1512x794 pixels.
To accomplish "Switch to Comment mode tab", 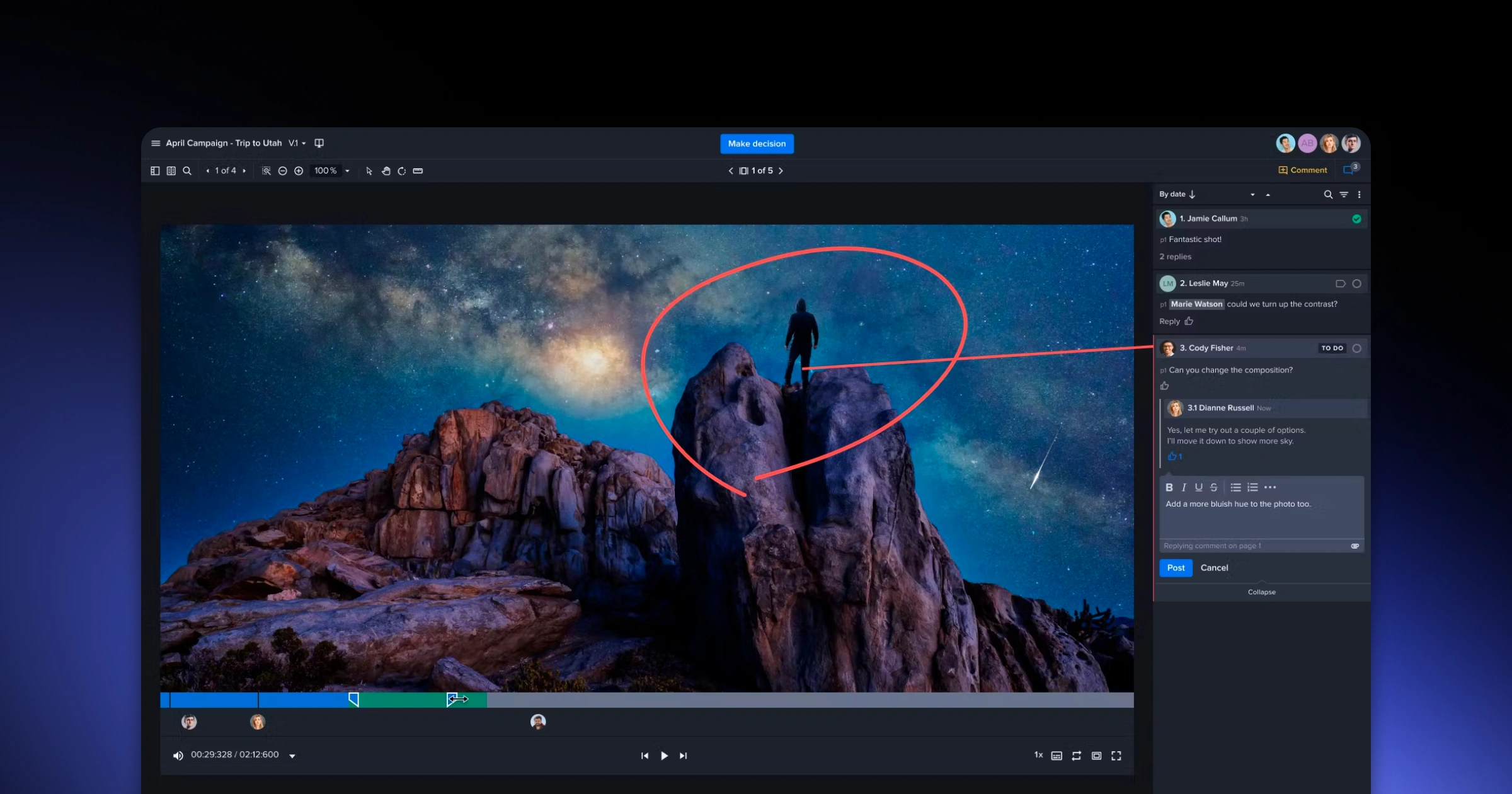I will point(1303,170).
